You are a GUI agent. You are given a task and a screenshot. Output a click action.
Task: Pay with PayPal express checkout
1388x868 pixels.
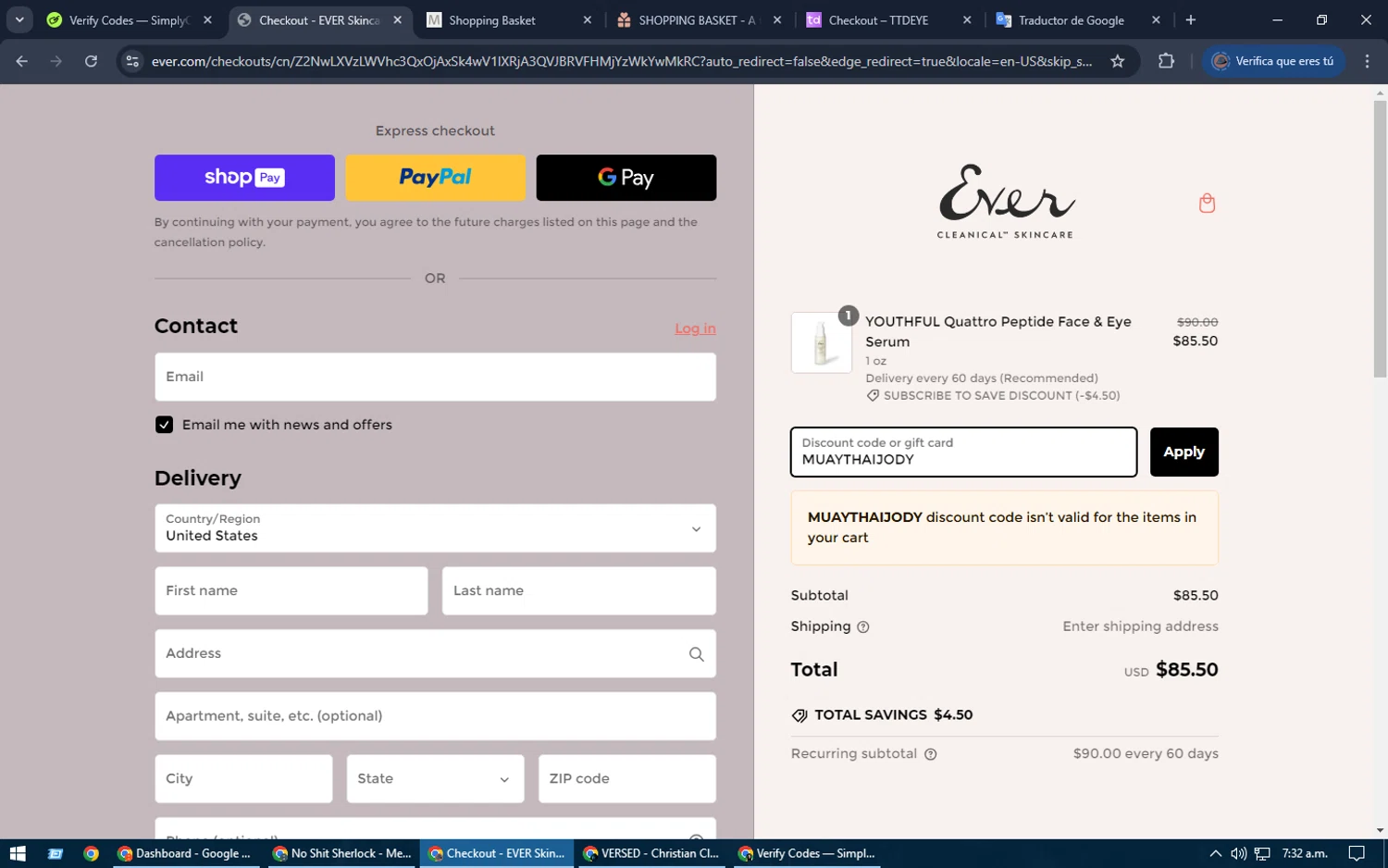point(435,178)
